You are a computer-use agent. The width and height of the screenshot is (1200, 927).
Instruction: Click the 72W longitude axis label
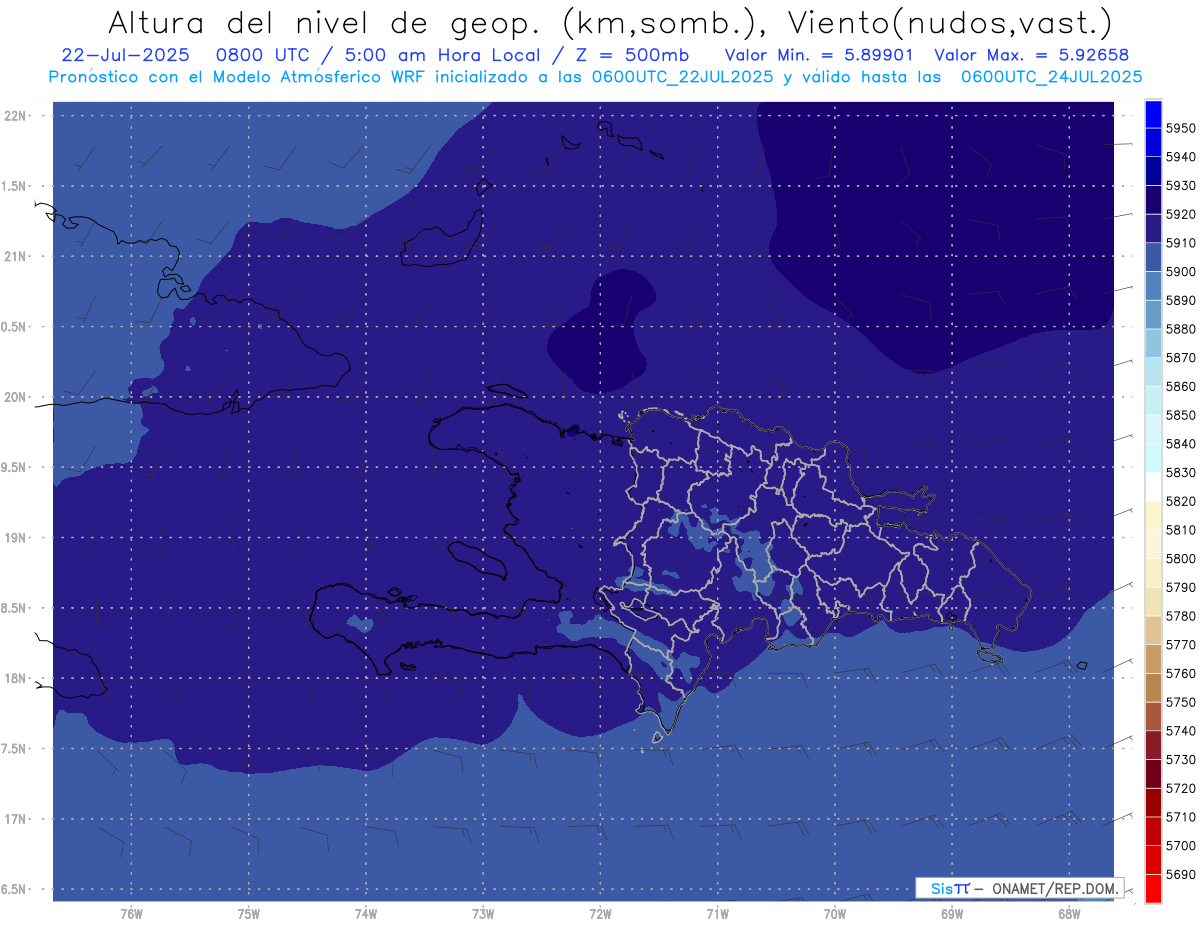(x=600, y=913)
